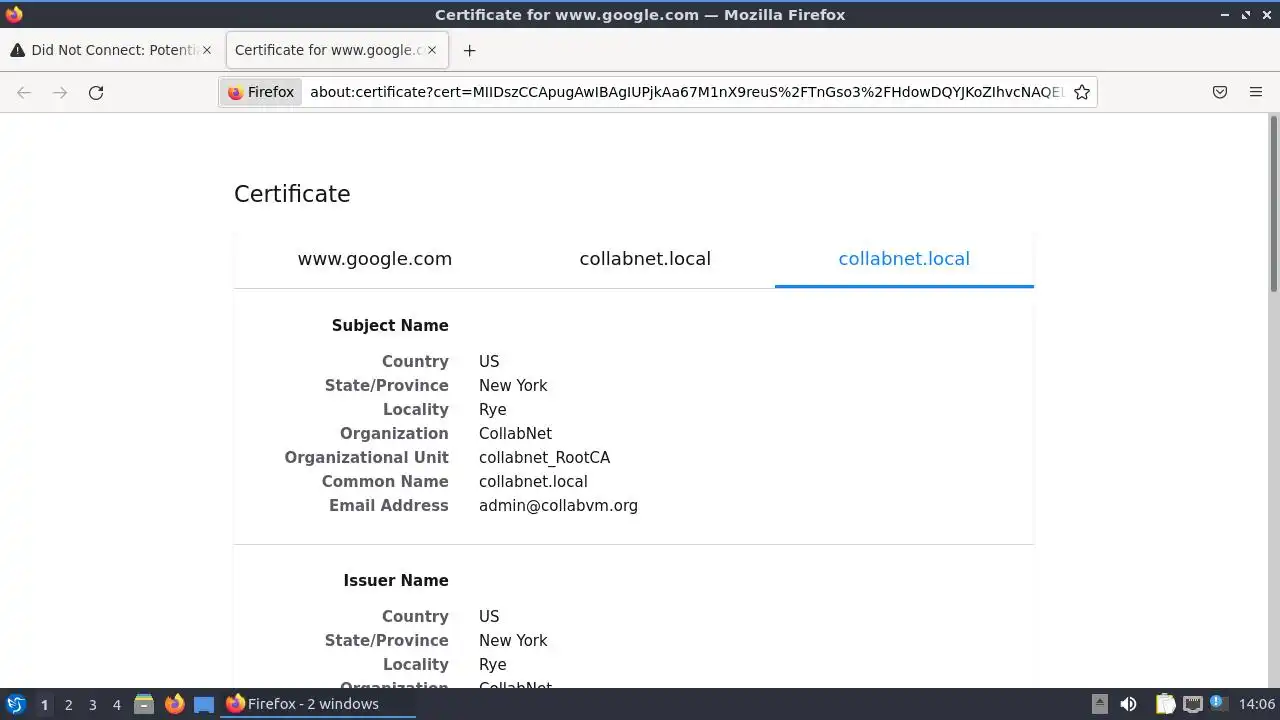1280x720 pixels.
Task: Click the 14:06 clock
Action: click(1257, 704)
